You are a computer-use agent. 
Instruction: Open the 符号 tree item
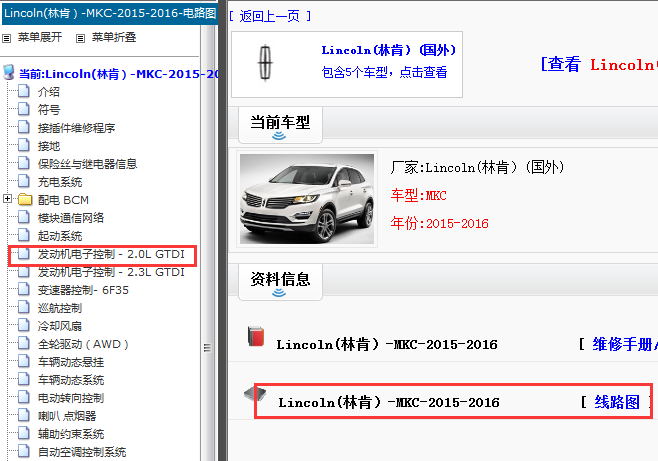(x=49, y=110)
